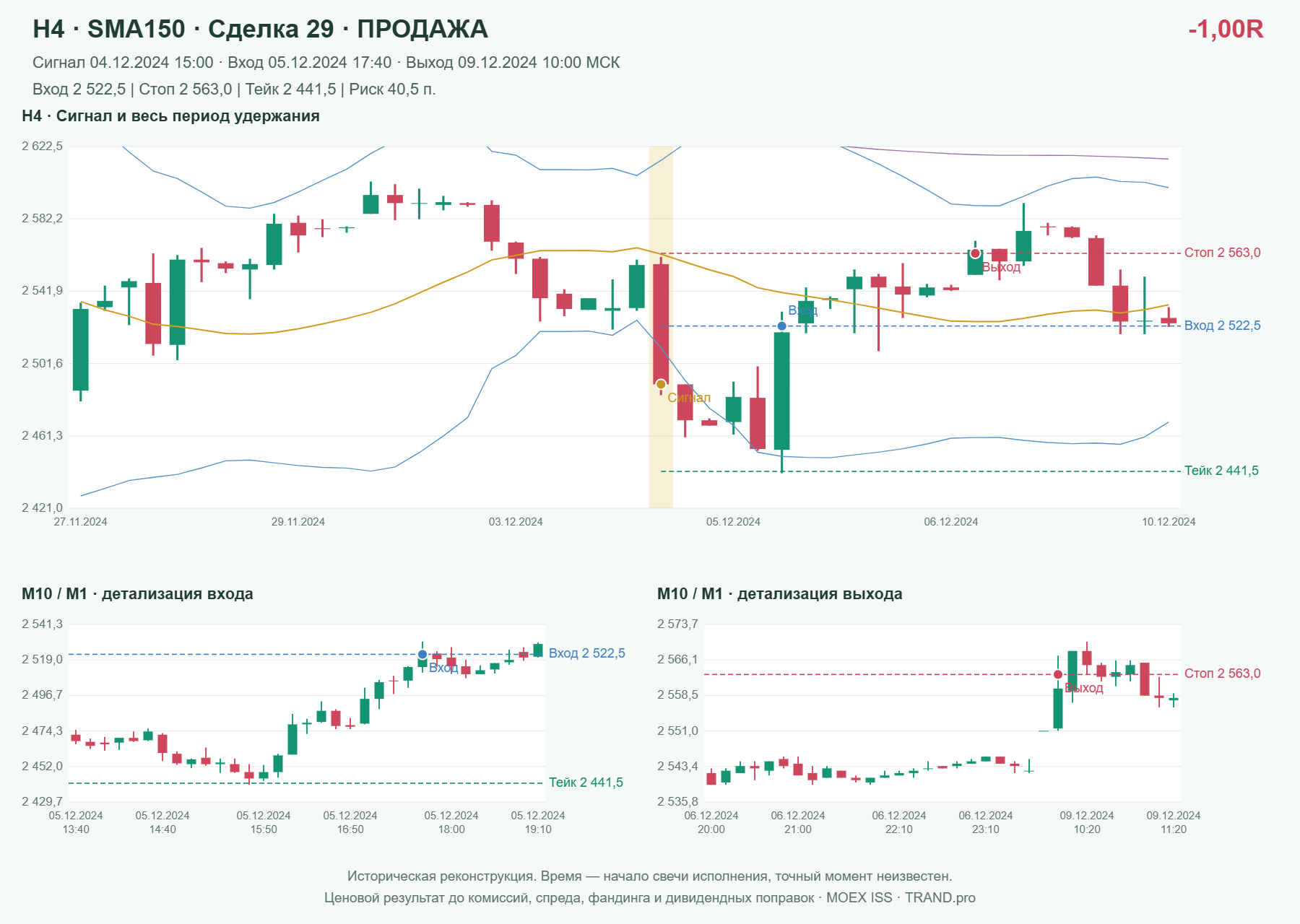Click heading 'M10 / M1 · детализация входа'
This screenshot has height=924, width=1300.
pos(137,594)
